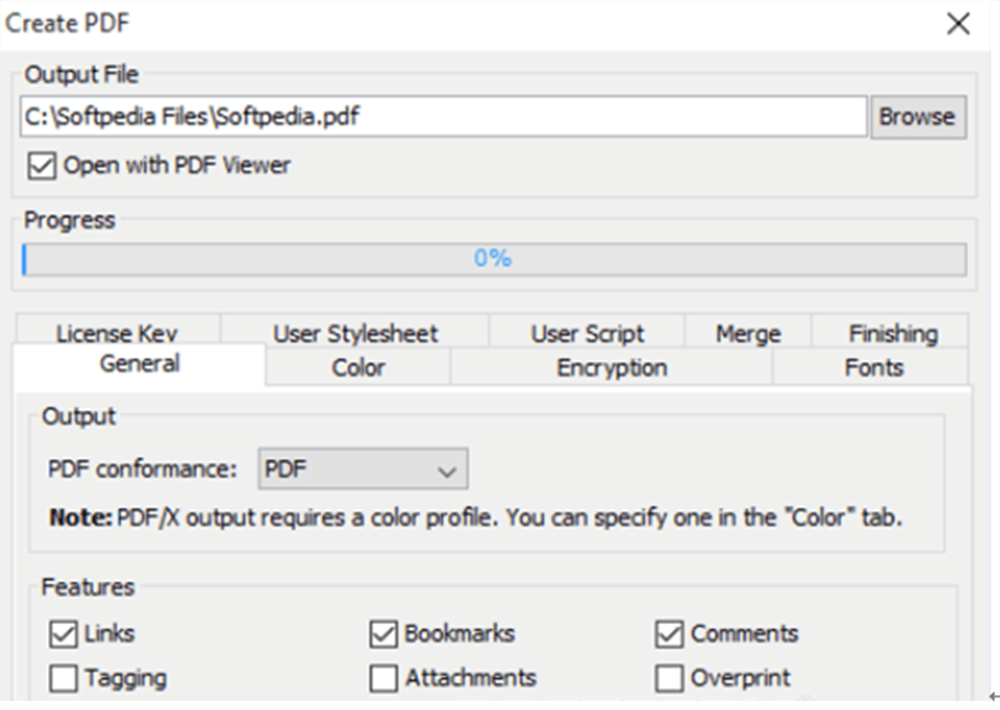1000x710 pixels.
Task: Open the Finishing tab
Action: (892, 332)
